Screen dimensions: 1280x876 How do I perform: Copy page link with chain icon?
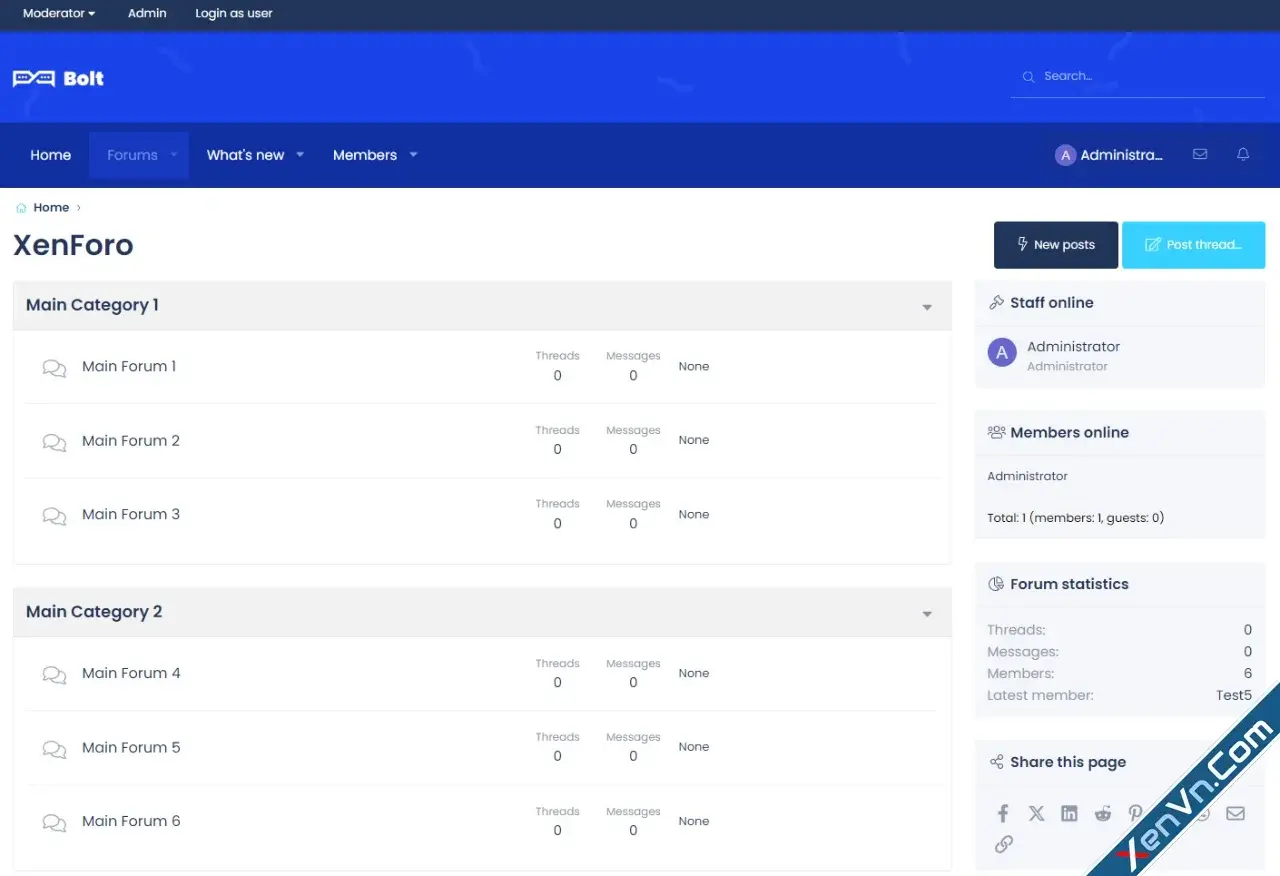pos(1004,844)
